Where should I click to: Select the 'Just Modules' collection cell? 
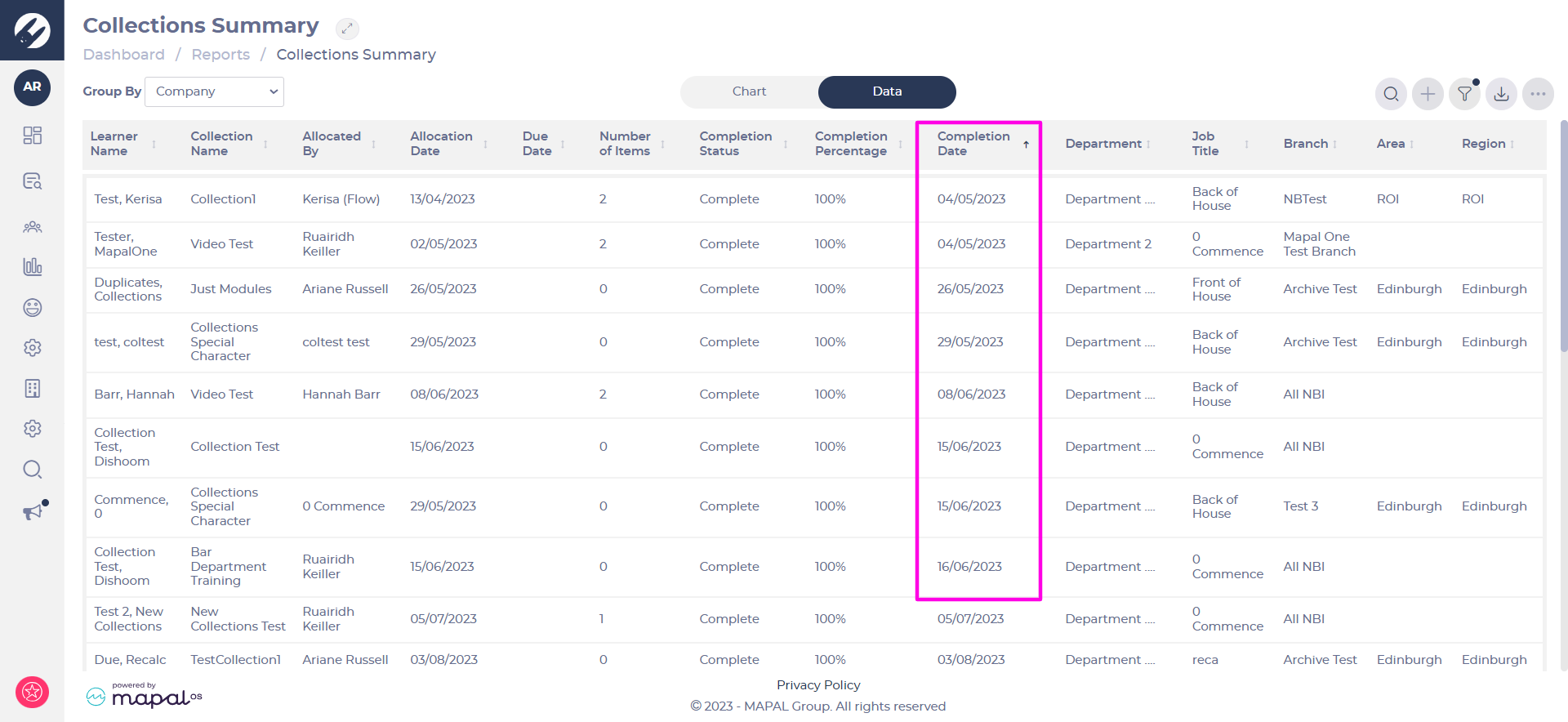pos(231,289)
